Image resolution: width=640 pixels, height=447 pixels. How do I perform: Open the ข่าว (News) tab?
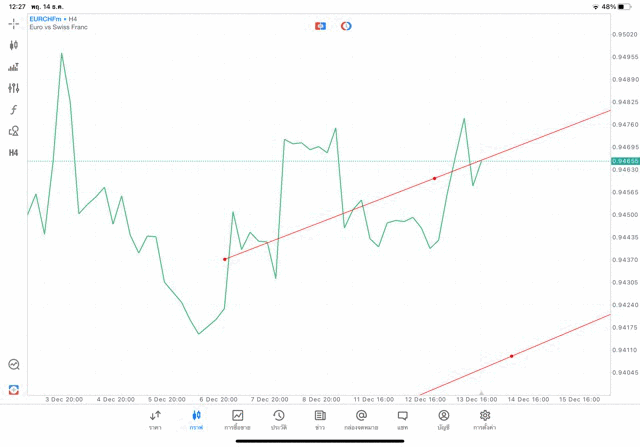coord(320,420)
